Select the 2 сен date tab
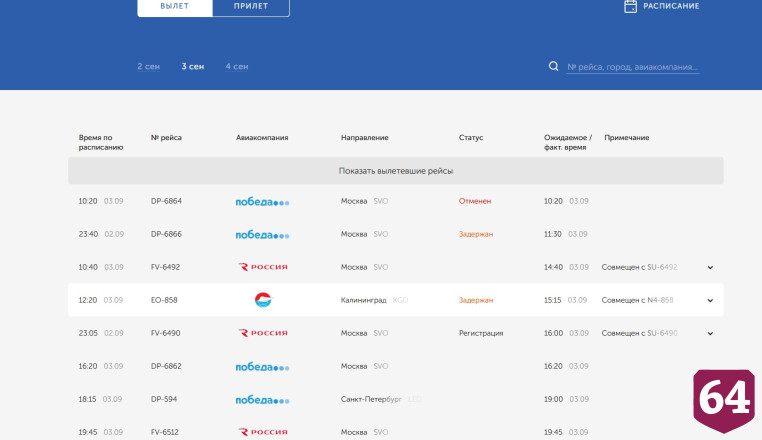 [148, 67]
